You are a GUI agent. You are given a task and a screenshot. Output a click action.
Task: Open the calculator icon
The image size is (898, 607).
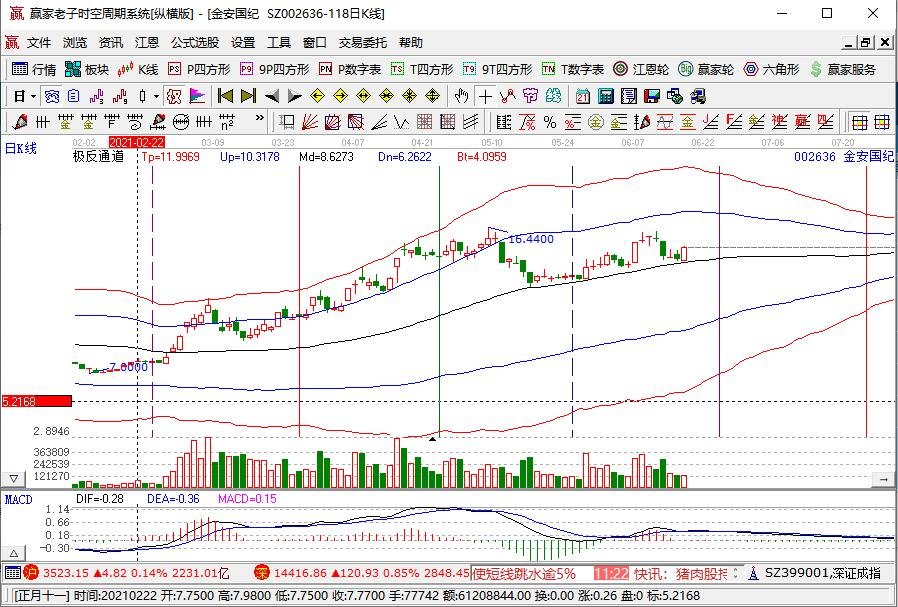(605, 96)
